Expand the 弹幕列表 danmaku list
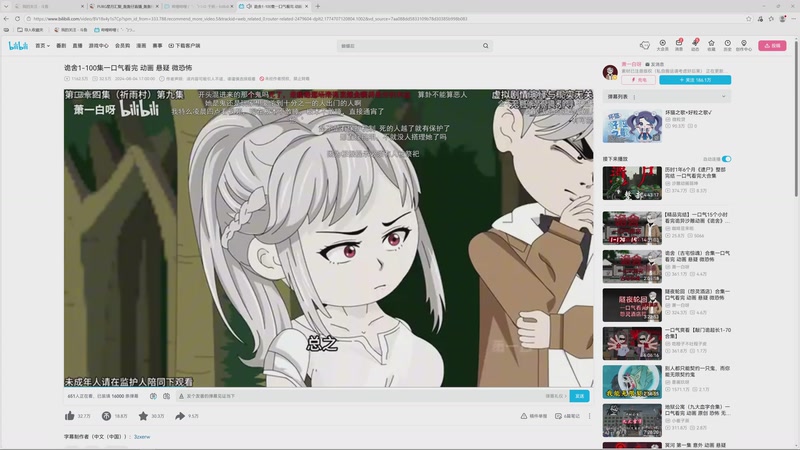Viewport: 800px width, 450px height. click(x=666, y=96)
